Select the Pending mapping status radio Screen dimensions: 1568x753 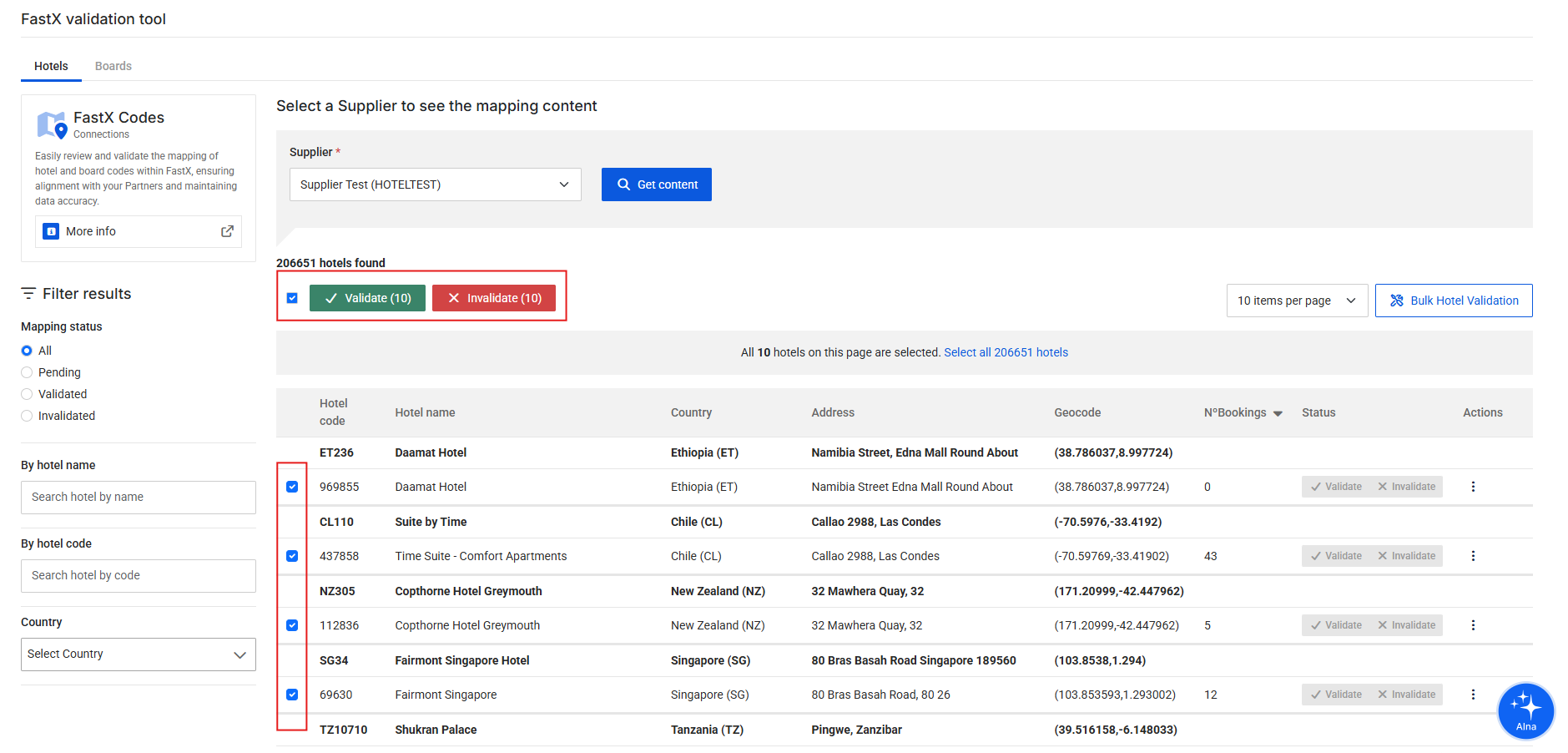tap(26, 371)
